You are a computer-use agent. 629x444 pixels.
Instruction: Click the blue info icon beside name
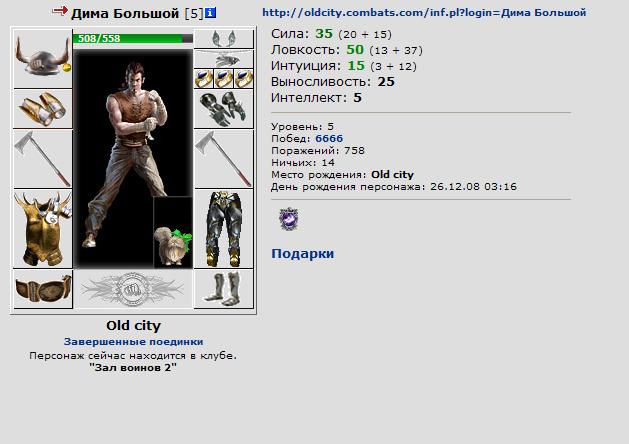pyautogui.click(x=211, y=13)
